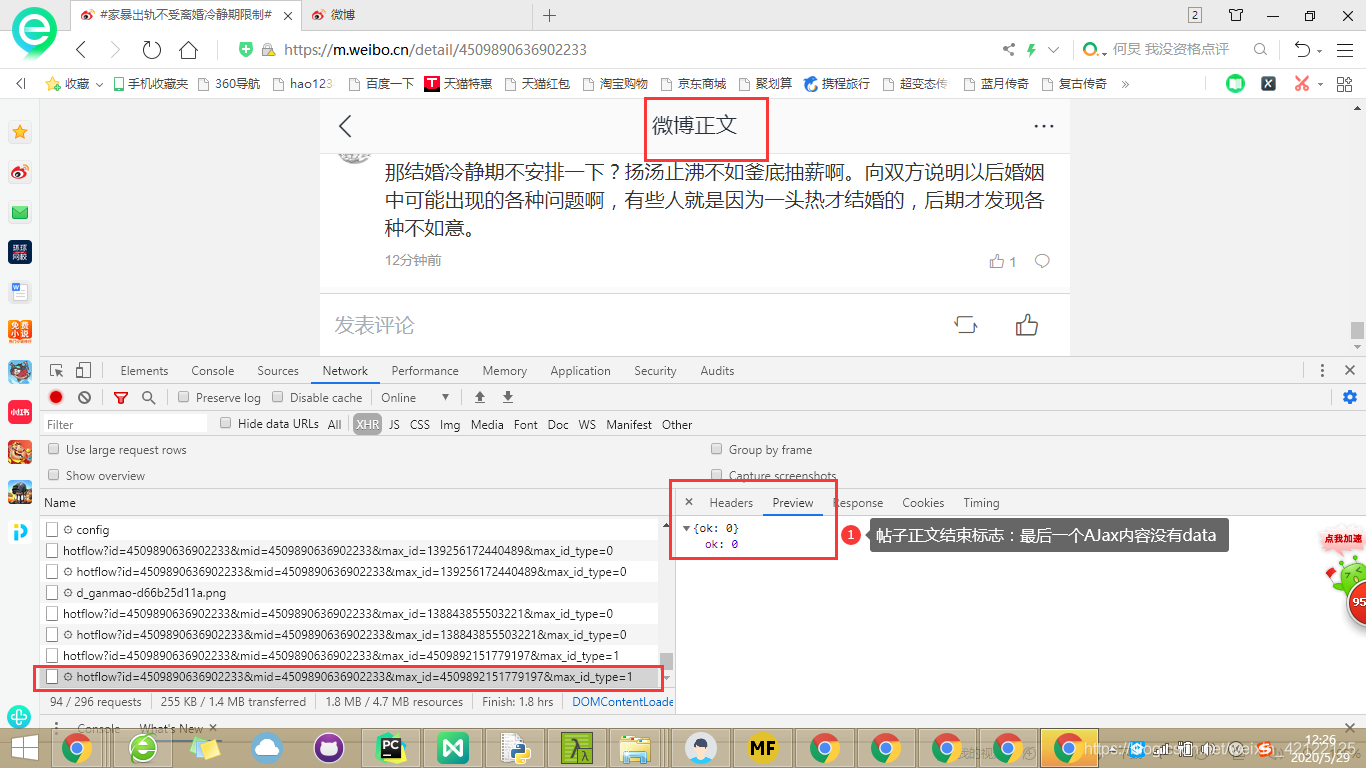Switch to the Console panel
Image resolution: width=1366 pixels, height=768 pixels.
click(x=212, y=370)
